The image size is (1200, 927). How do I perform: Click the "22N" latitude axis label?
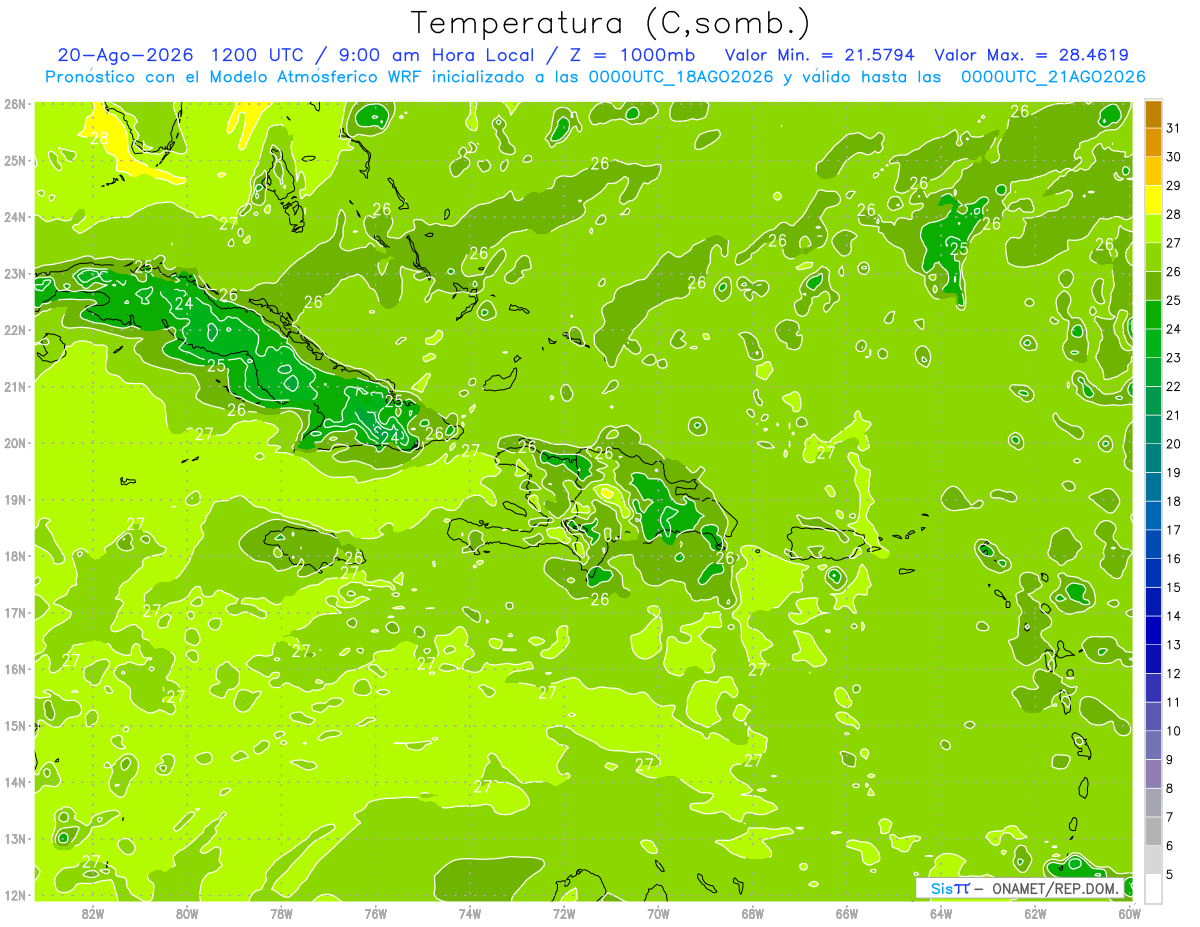point(15,330)
